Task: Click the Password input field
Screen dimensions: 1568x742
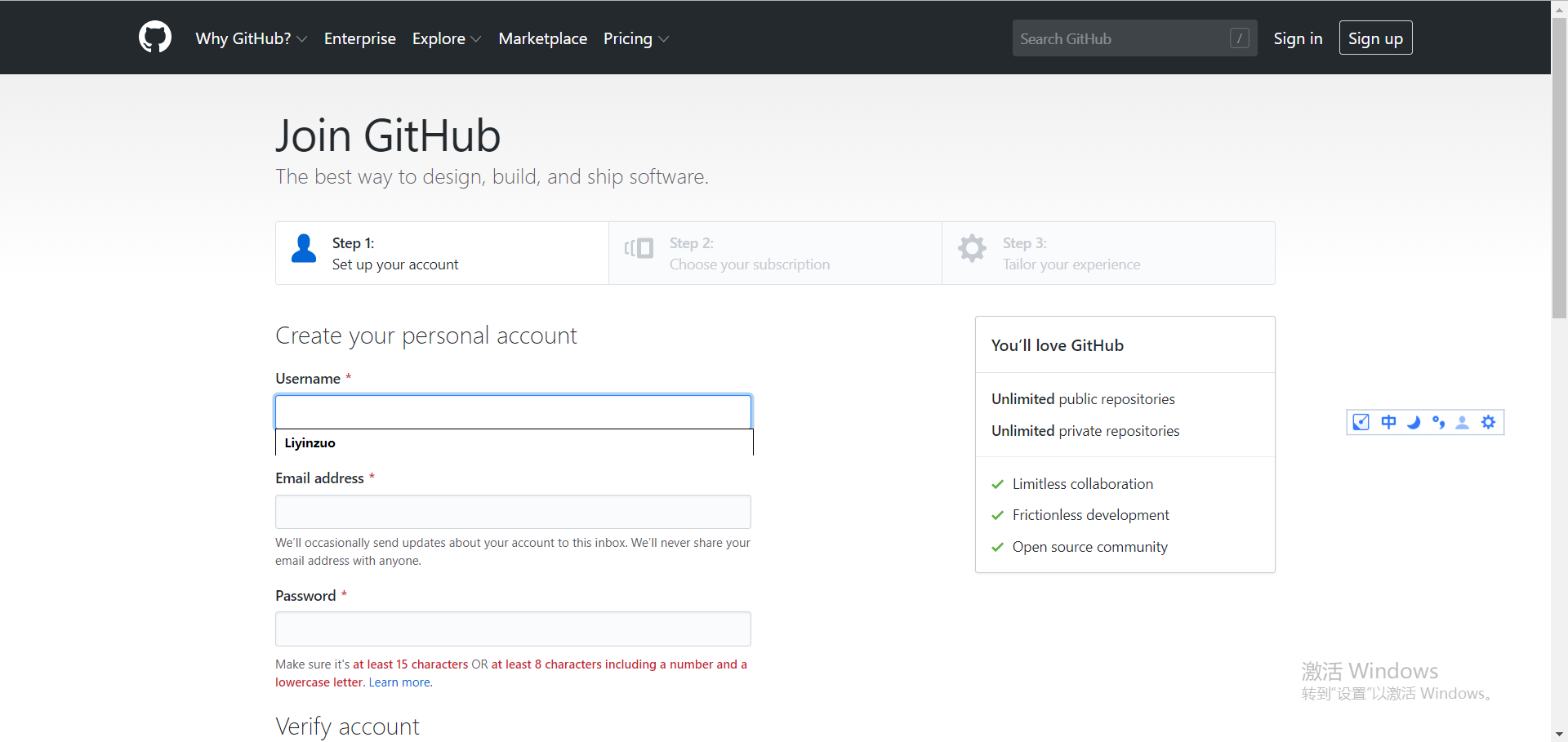Action: pyautogui.click(x=513, y=629)
